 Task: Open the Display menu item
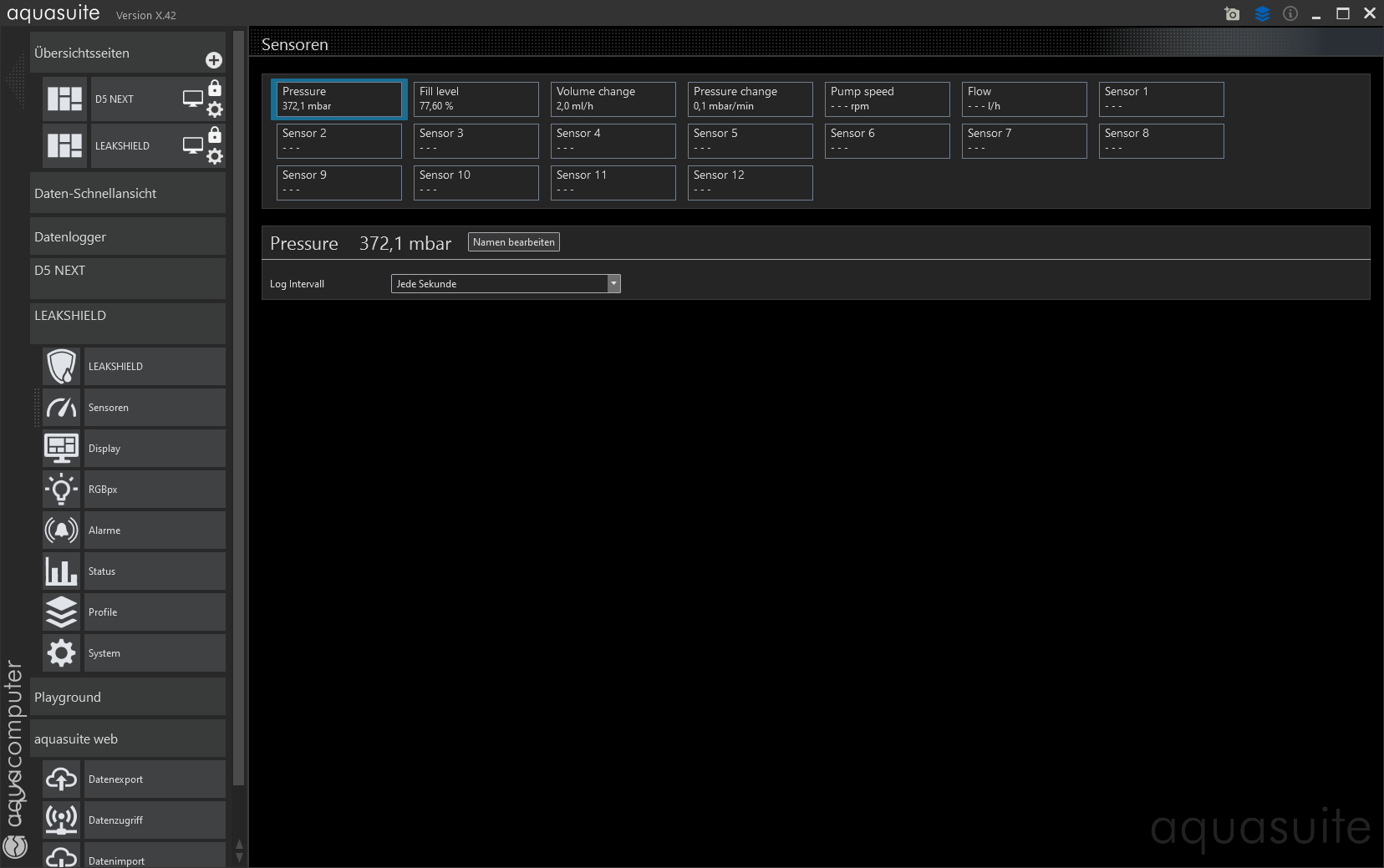pos(155,449)
